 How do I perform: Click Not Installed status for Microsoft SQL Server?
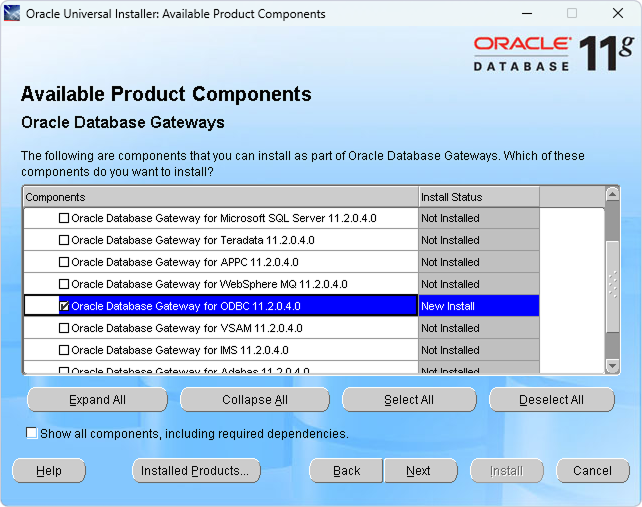pos(479,218)
